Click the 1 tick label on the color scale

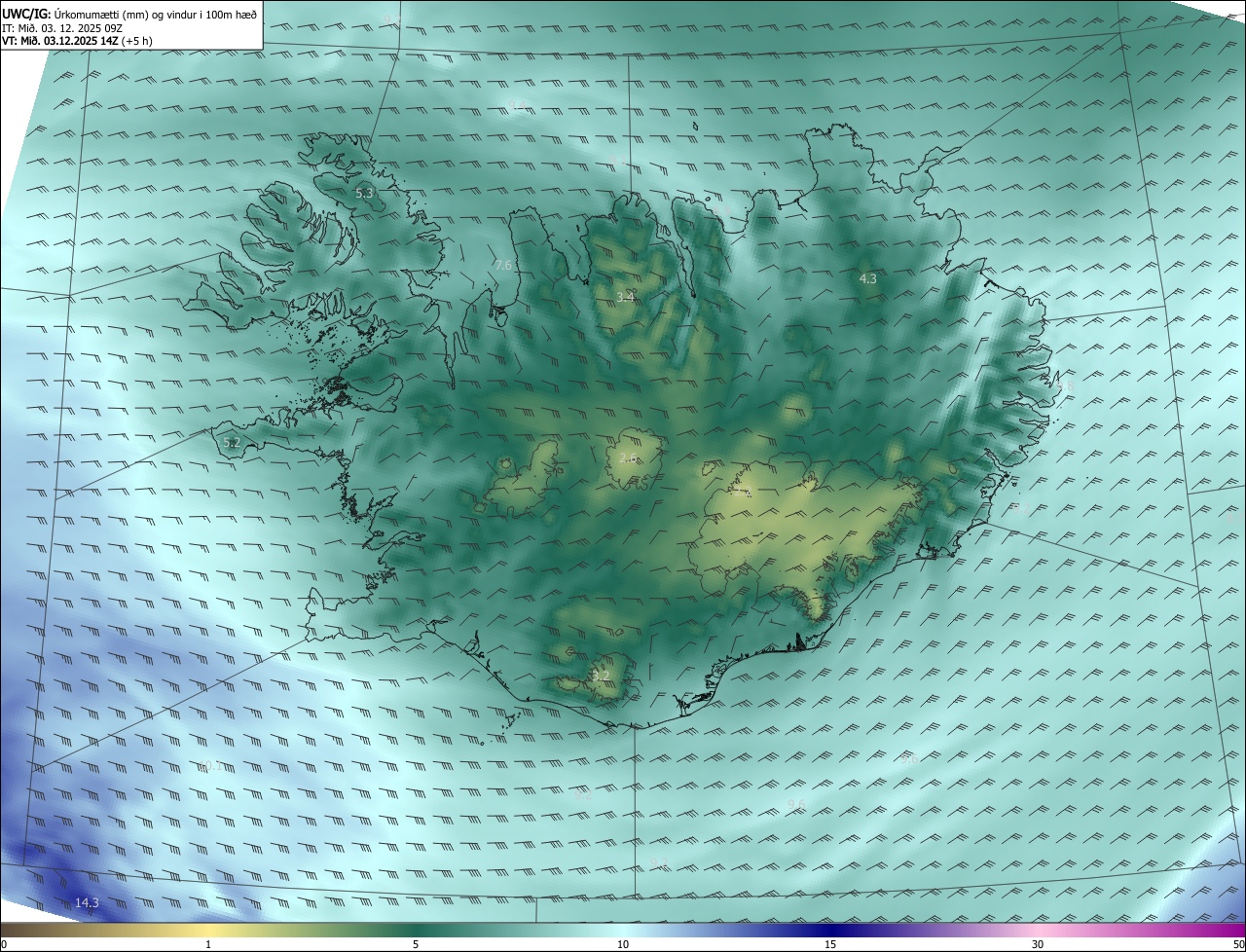[208, 944]
